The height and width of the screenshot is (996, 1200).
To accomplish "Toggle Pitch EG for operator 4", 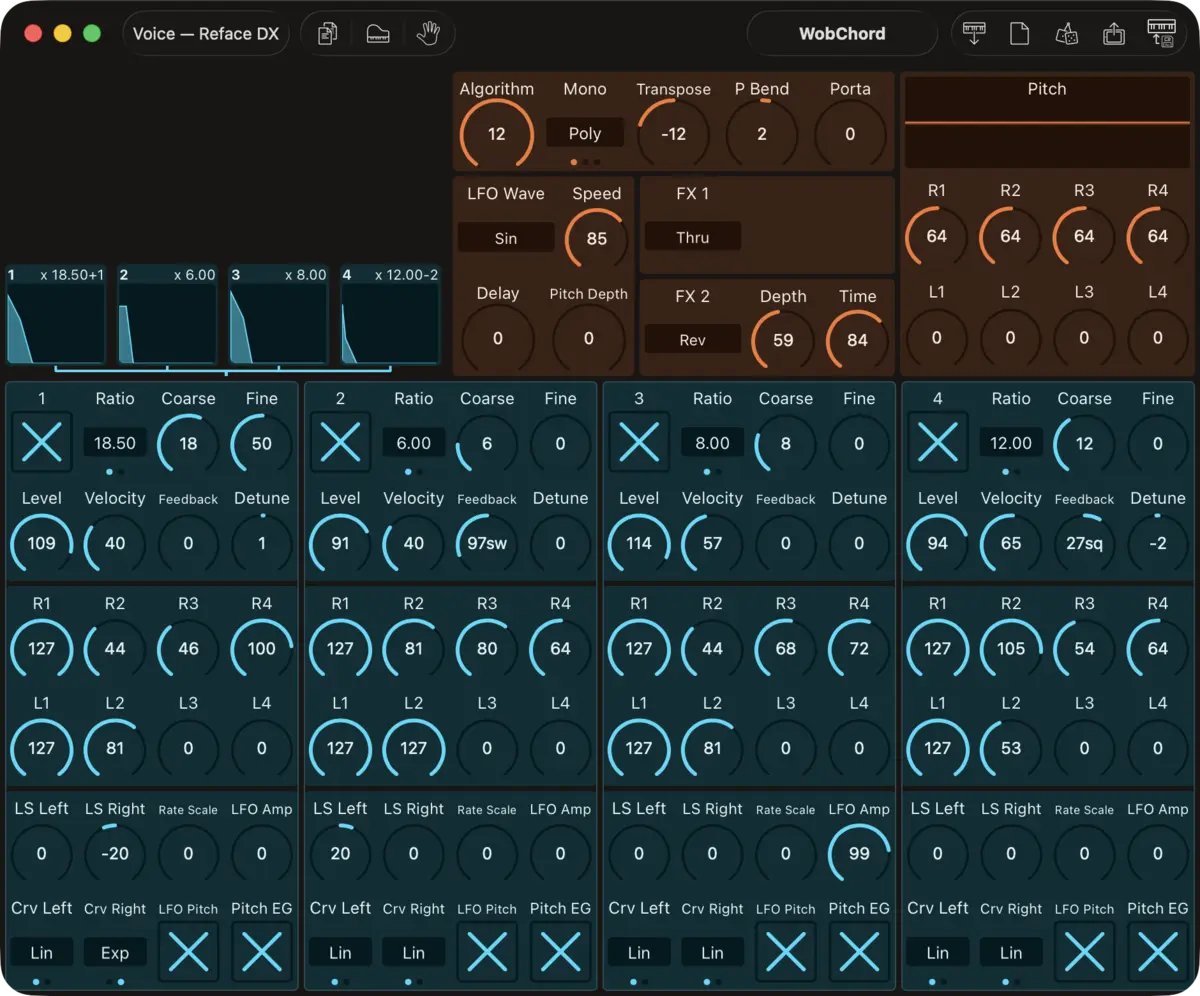I will tap(1158, 952).
